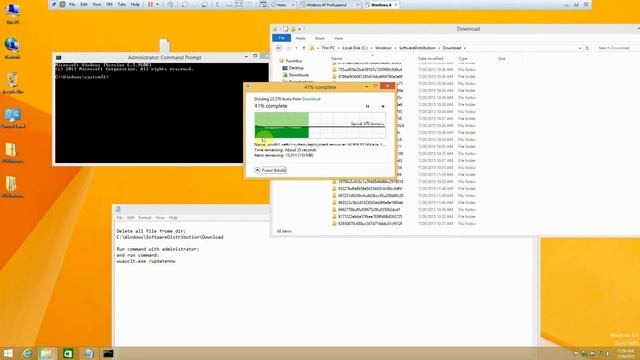Sort by the Name column header

pos(337,59)
